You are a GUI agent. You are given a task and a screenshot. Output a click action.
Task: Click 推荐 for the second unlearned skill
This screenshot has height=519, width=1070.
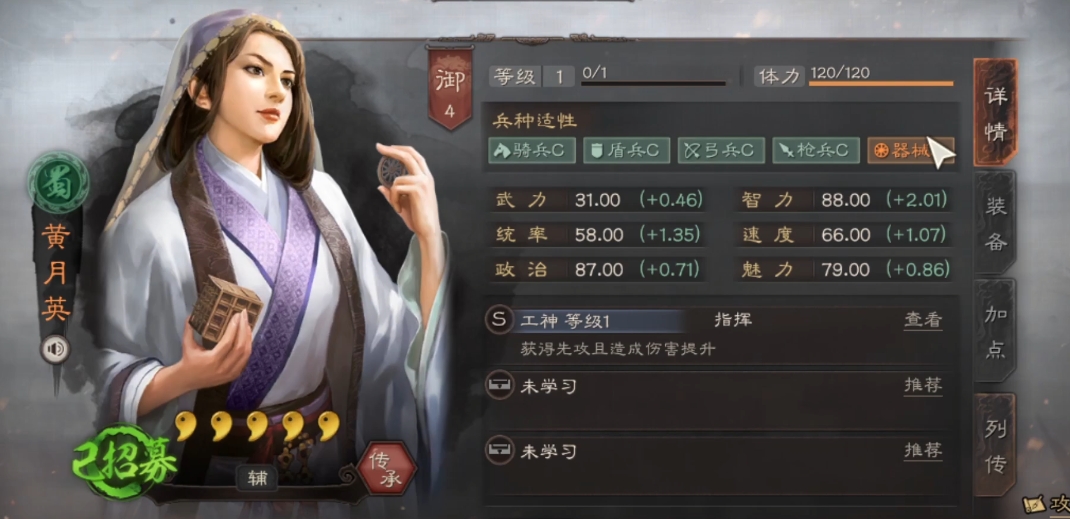[923, 450]
